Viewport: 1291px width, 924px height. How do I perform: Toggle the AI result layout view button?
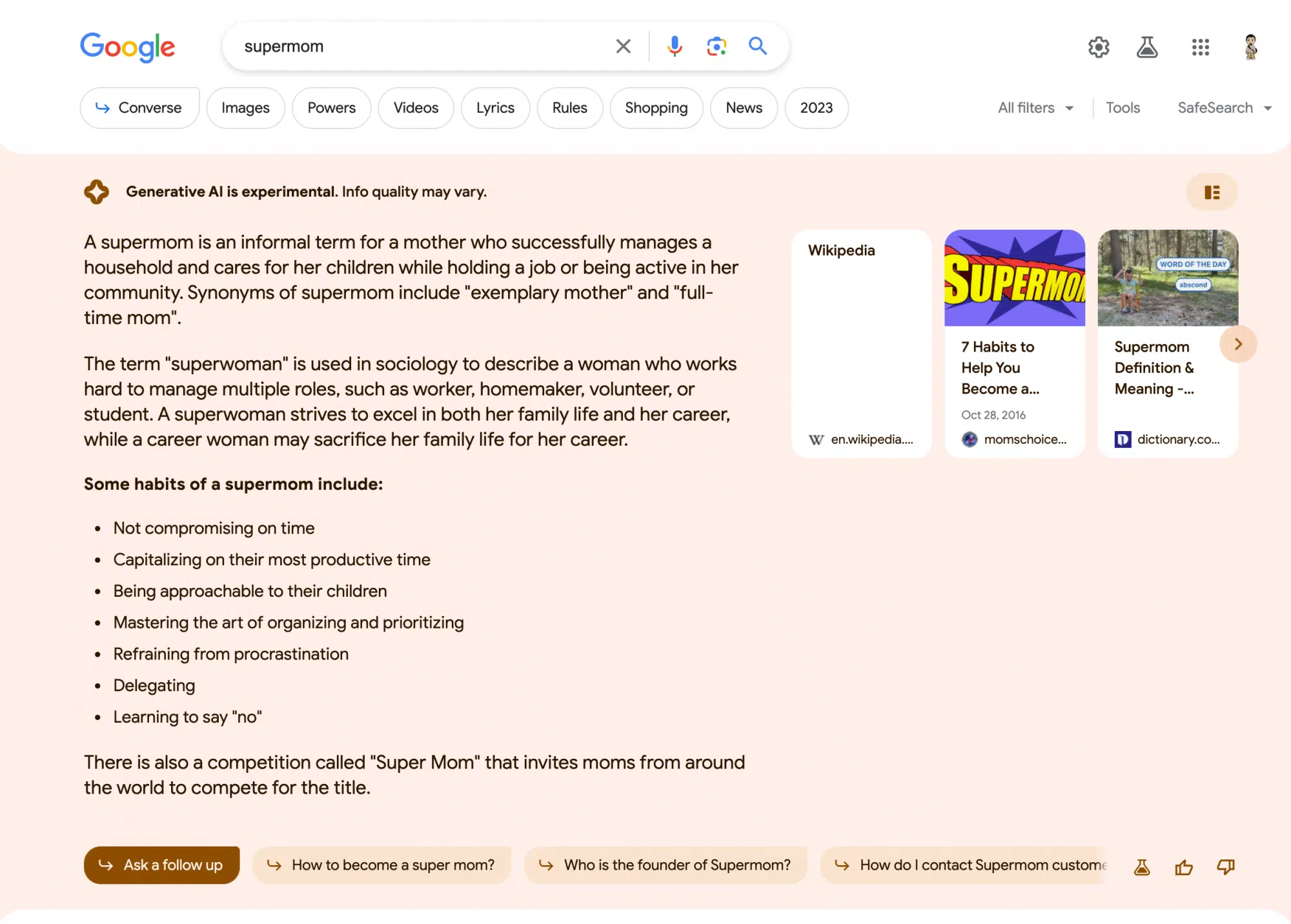point(1212,192)
